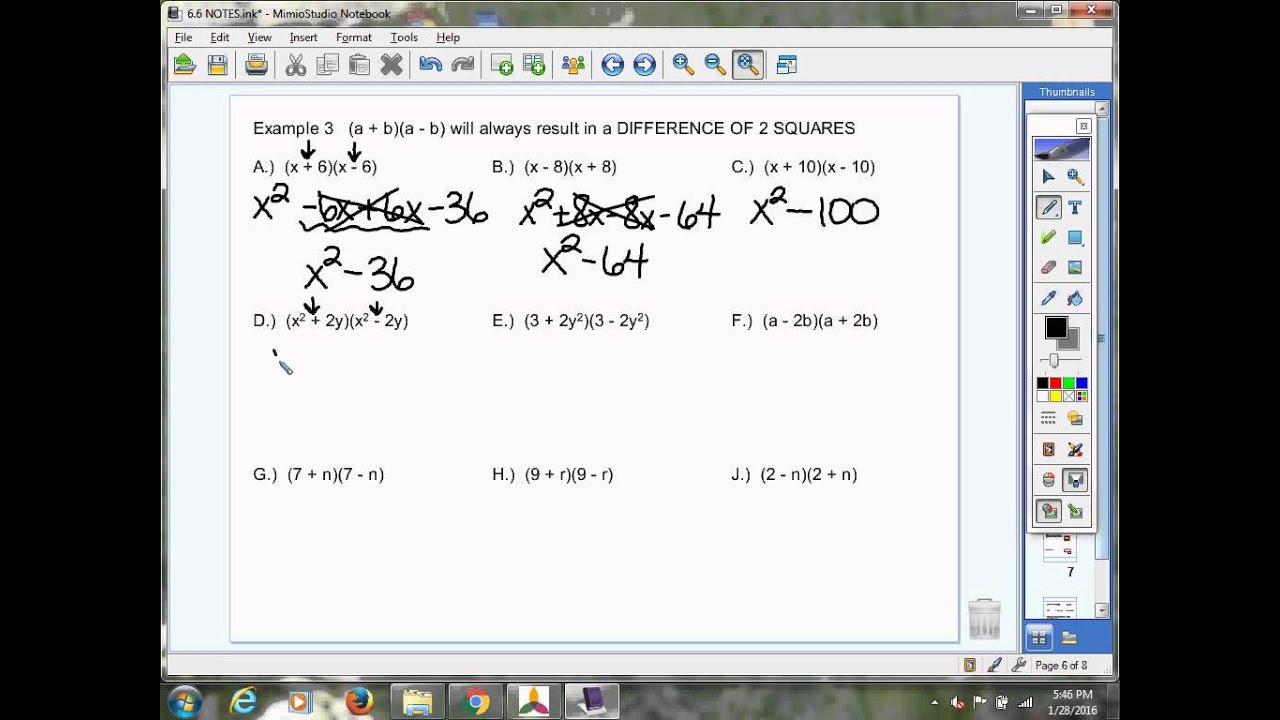Select the page 7 thumbnail
Screen dimensions: 1280x720
[x=1059, y=548]
